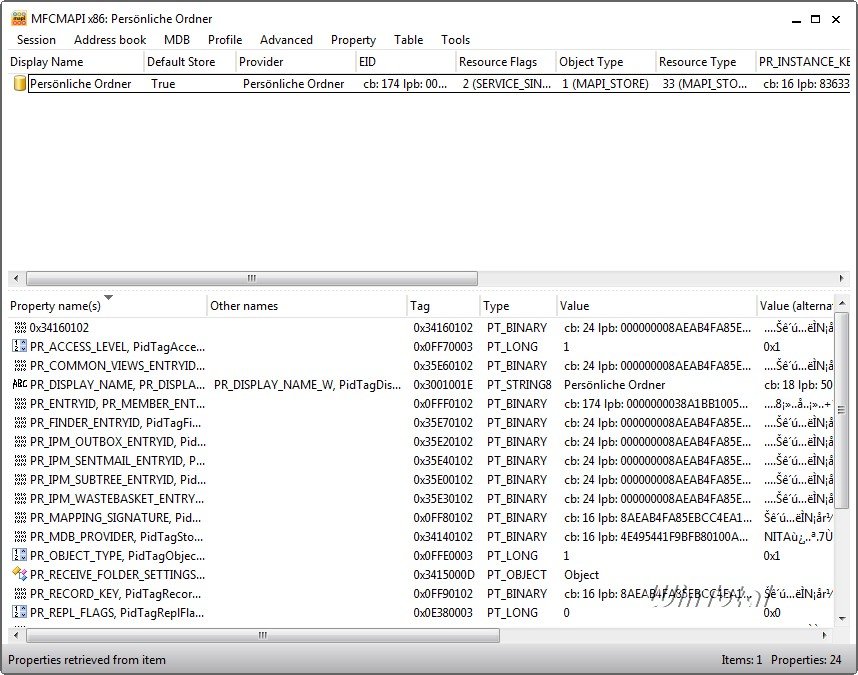This screenshot has width=858, height=675.
Task: Open the Address book menu
Action: click(110, 40)
